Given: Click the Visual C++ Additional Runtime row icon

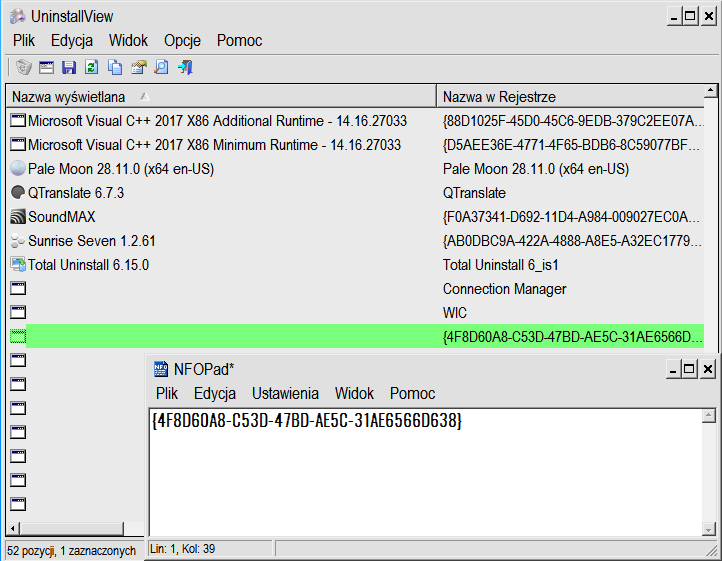Looking at the screenshot, I should (18, 121).
